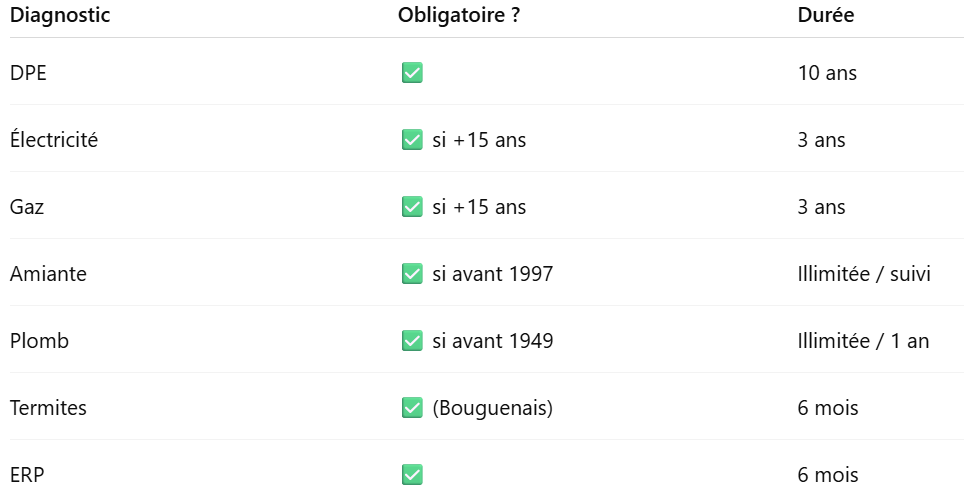964x504 pixels.
Task: Click the DPE diagnostic label
Action: click(28, 73)
